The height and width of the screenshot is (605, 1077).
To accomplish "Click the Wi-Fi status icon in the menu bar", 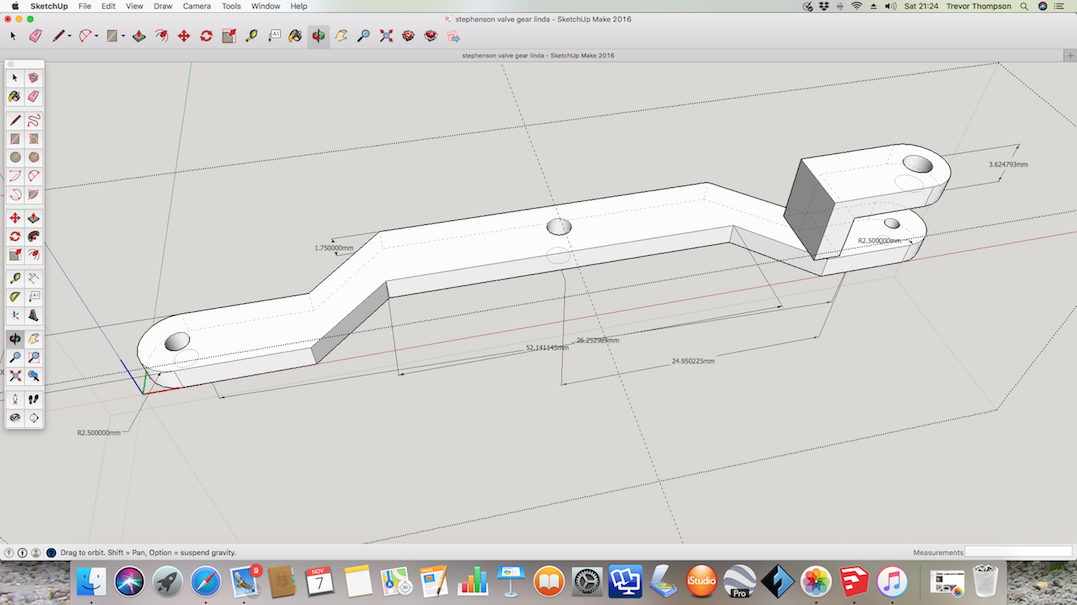I will click(x=857, y=6).
